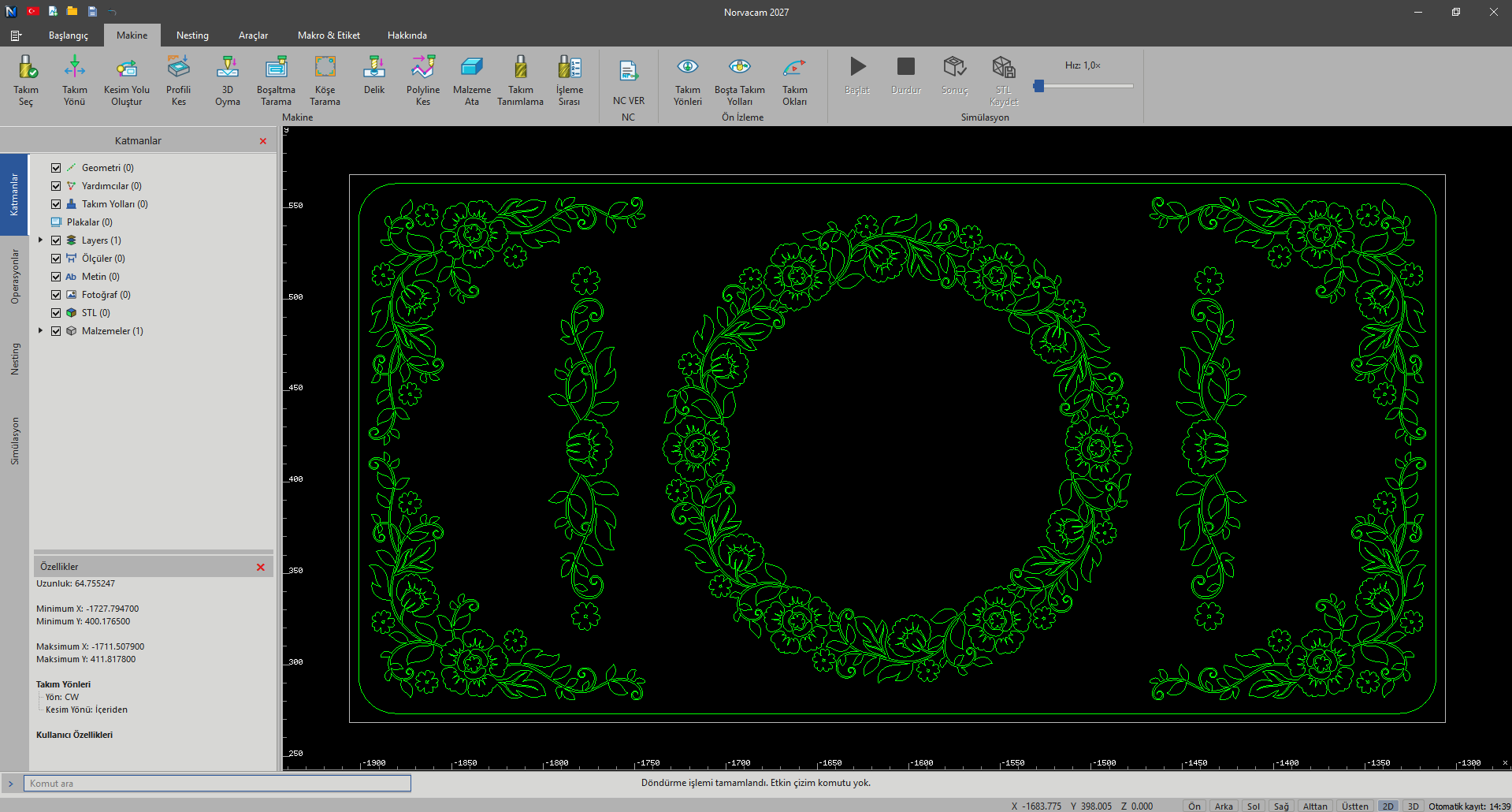Click the STL Kaydet icon
Viewport: 1512px width, 812px height.
pos(1004,80)
